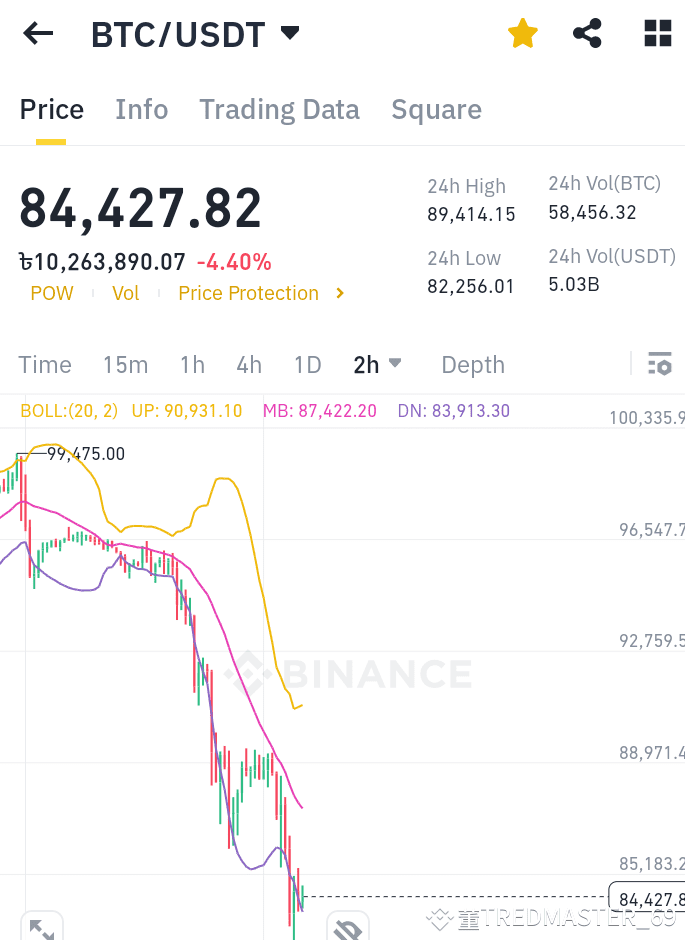Toggle the favorite star for BTC/USDT

pyautogui.click(x=522, y=33)
